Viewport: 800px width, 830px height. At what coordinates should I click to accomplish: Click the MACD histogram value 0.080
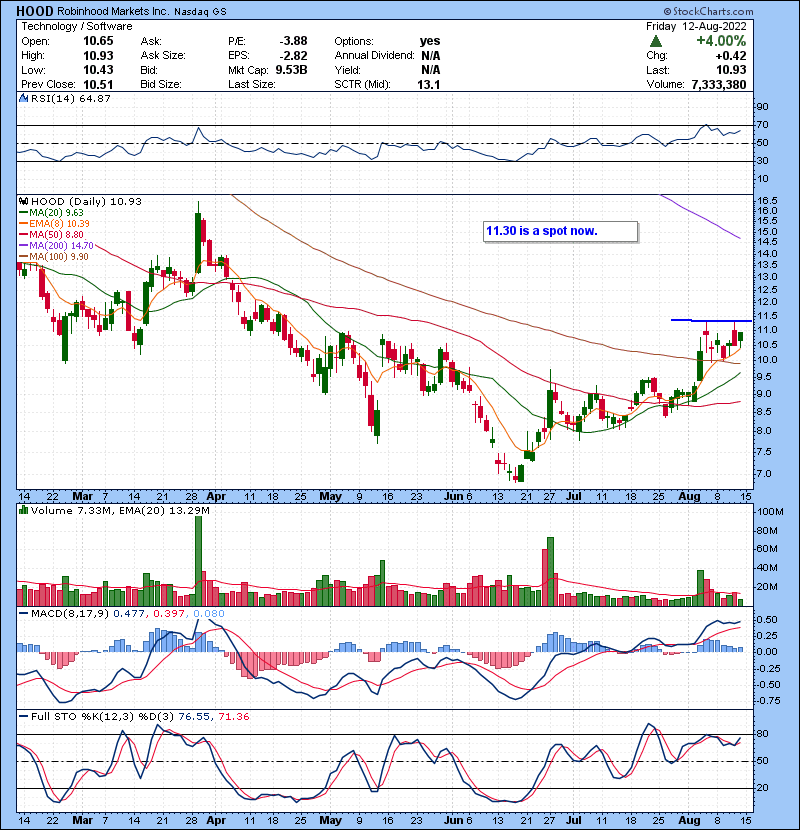(209, 614)
